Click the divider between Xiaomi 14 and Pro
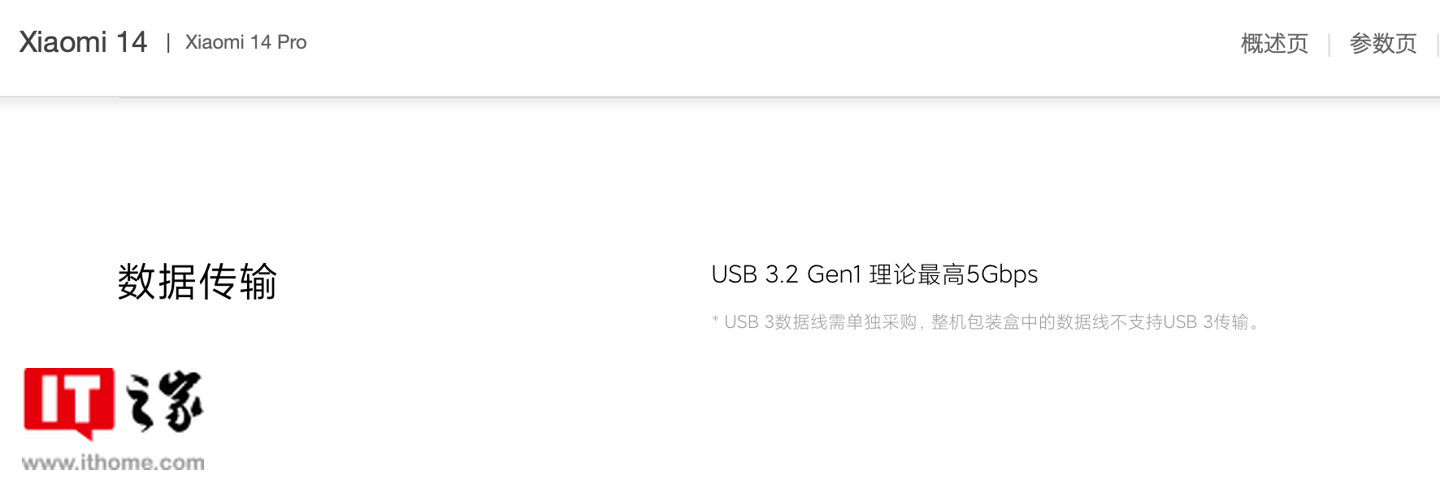This screenshot has width=1440, height=492. point(168,43)
